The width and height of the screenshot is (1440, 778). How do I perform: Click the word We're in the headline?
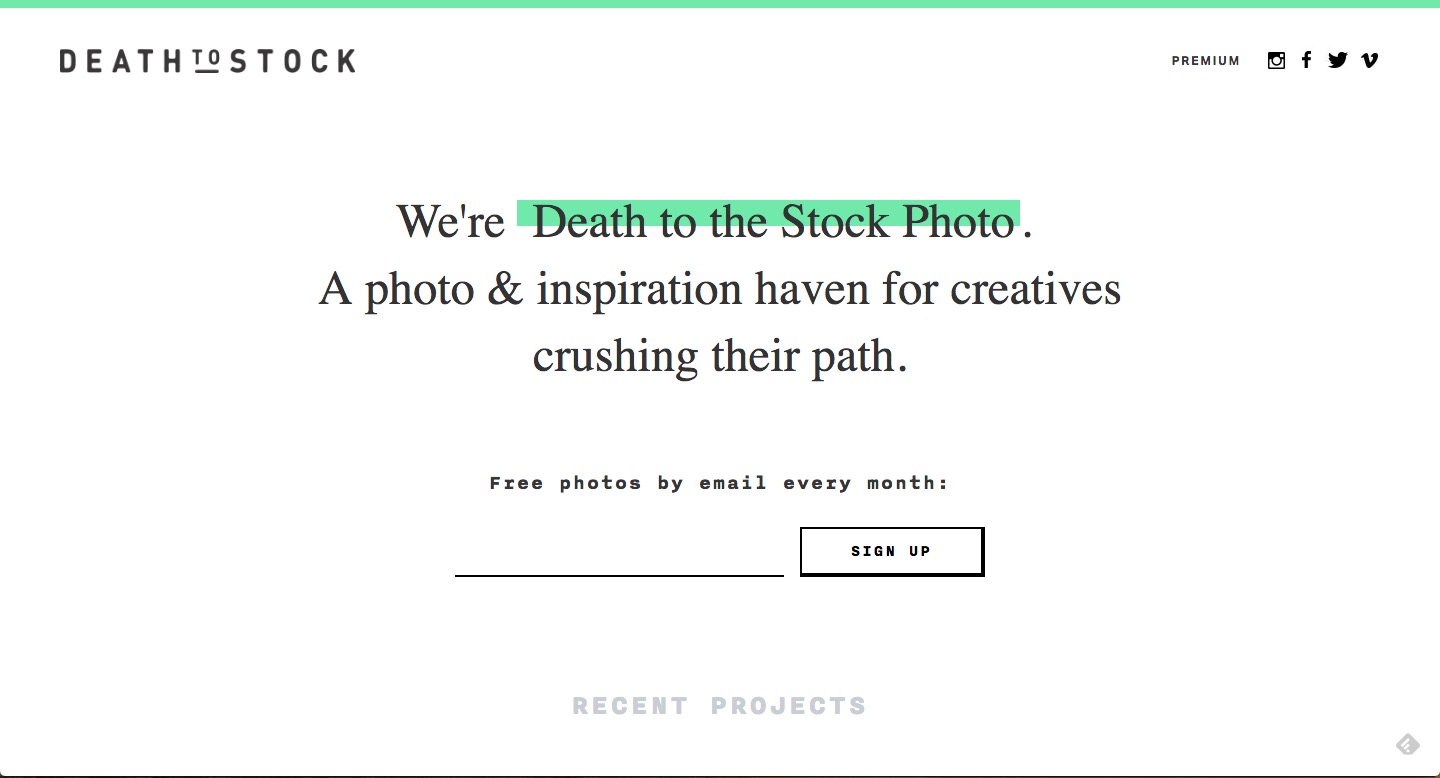(451, 221)
